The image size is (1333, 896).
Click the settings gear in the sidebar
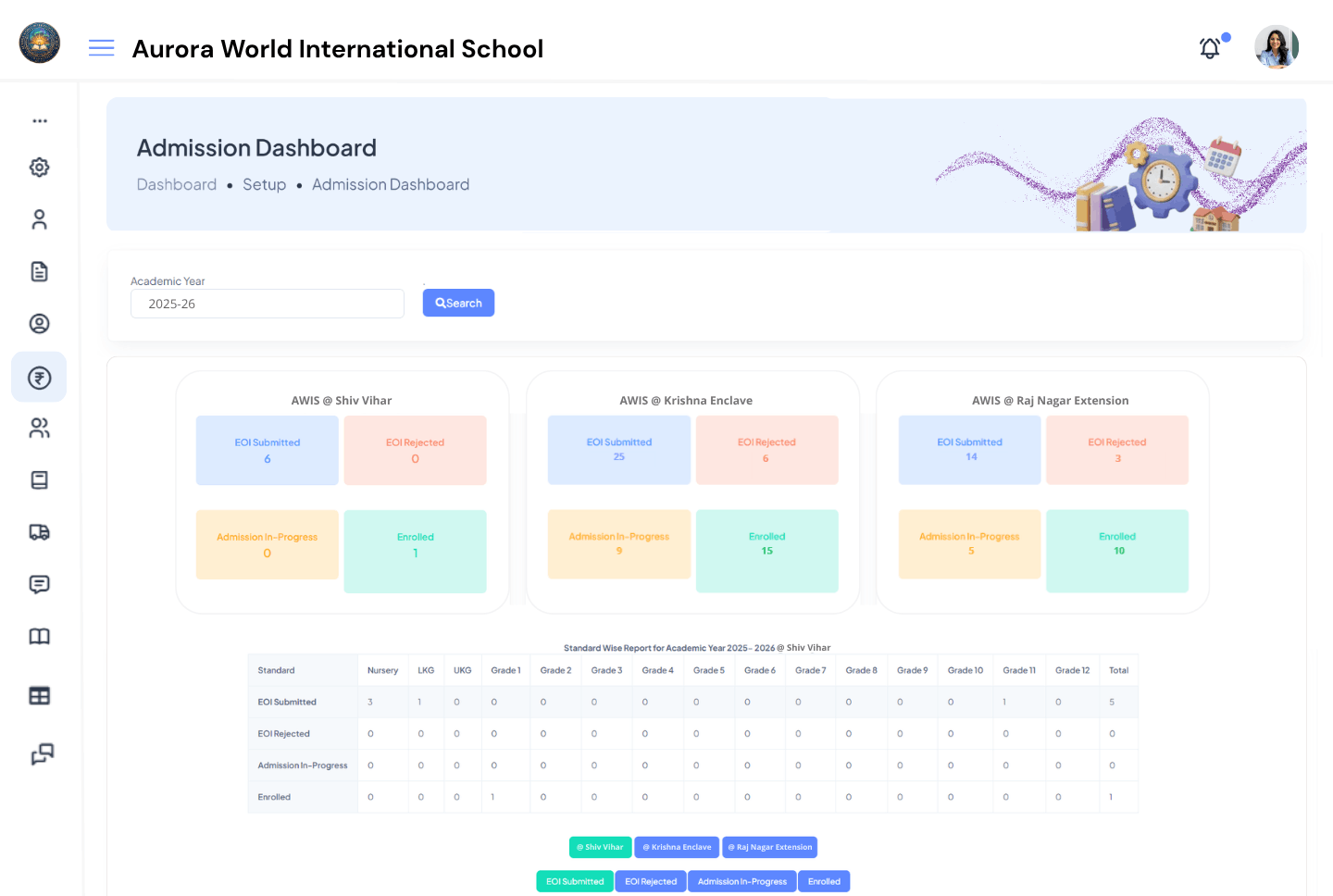(x=39, y=167)
